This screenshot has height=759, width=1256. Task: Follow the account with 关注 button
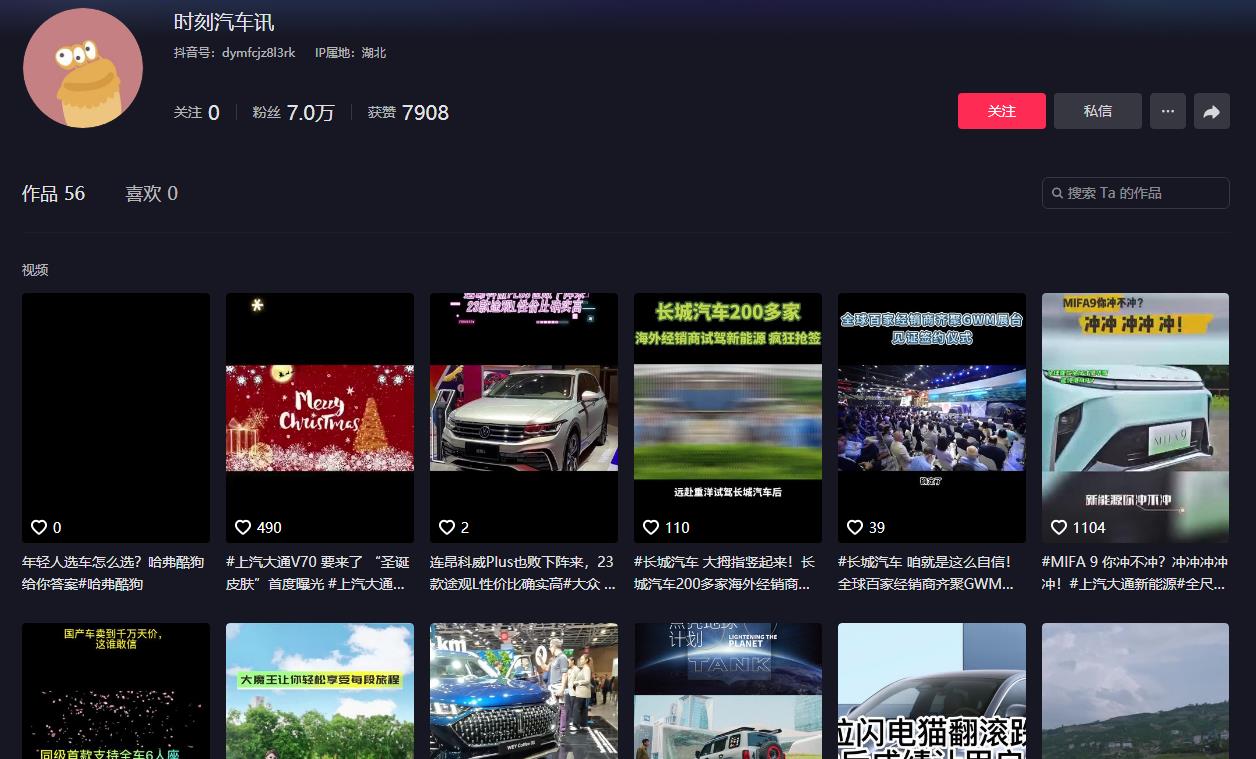point(1002,111)
